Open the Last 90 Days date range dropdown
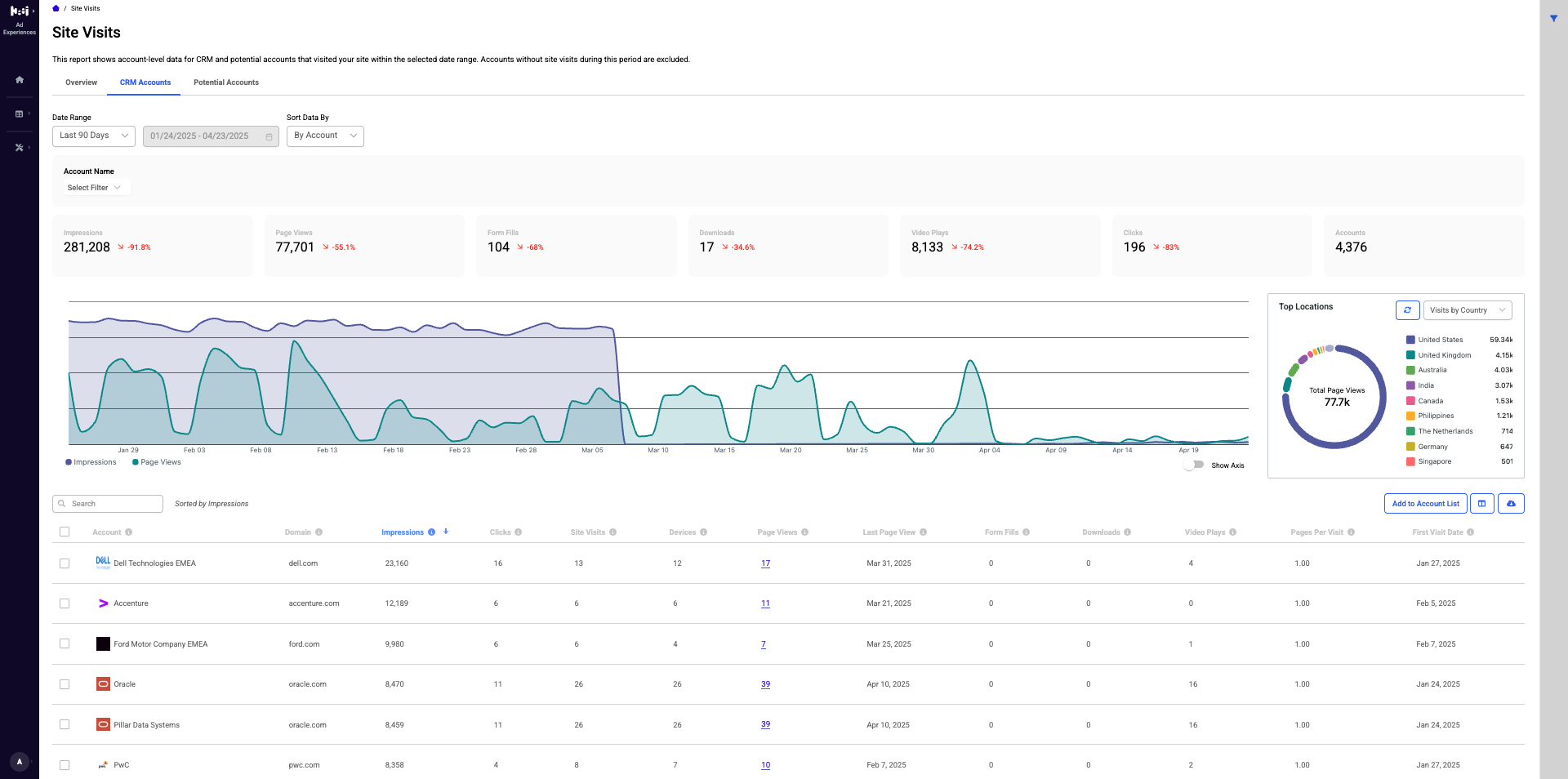 point(94,136)
